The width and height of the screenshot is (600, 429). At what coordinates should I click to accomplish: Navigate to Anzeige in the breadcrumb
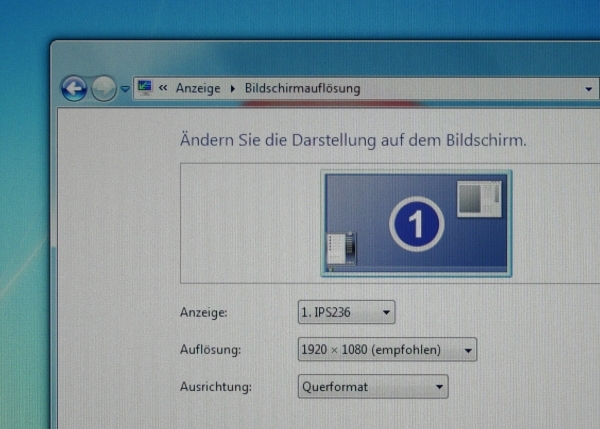click(x=198, y=88)
